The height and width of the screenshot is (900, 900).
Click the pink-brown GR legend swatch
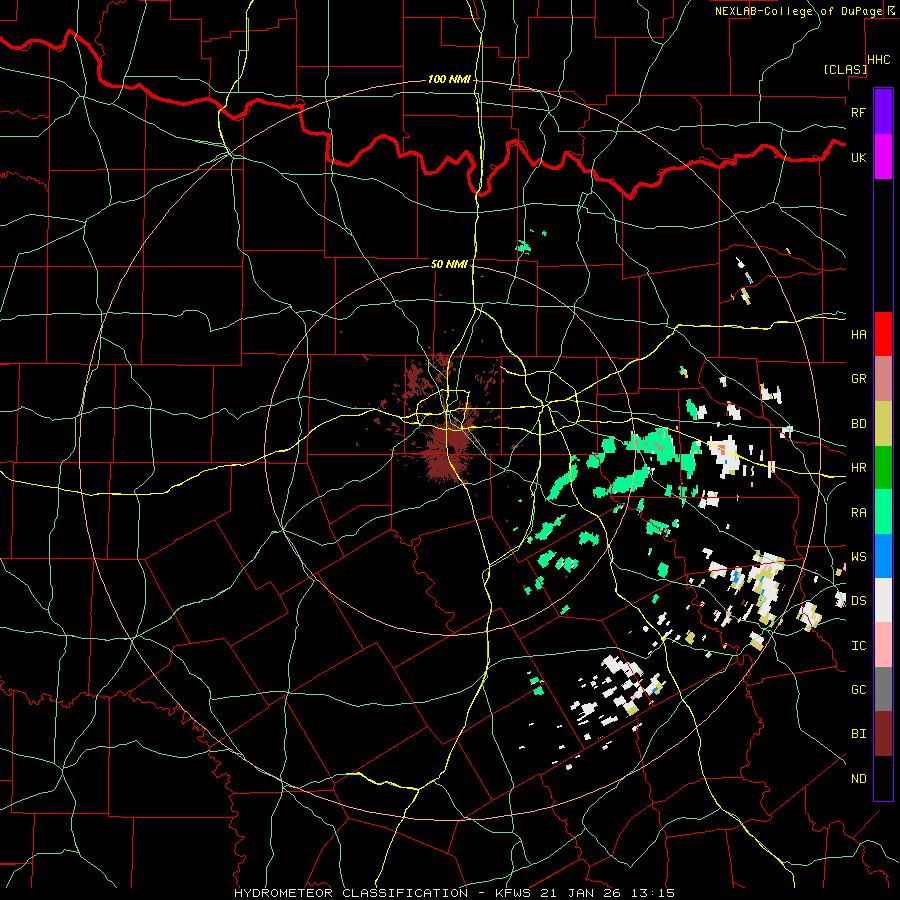coord(883,379)
